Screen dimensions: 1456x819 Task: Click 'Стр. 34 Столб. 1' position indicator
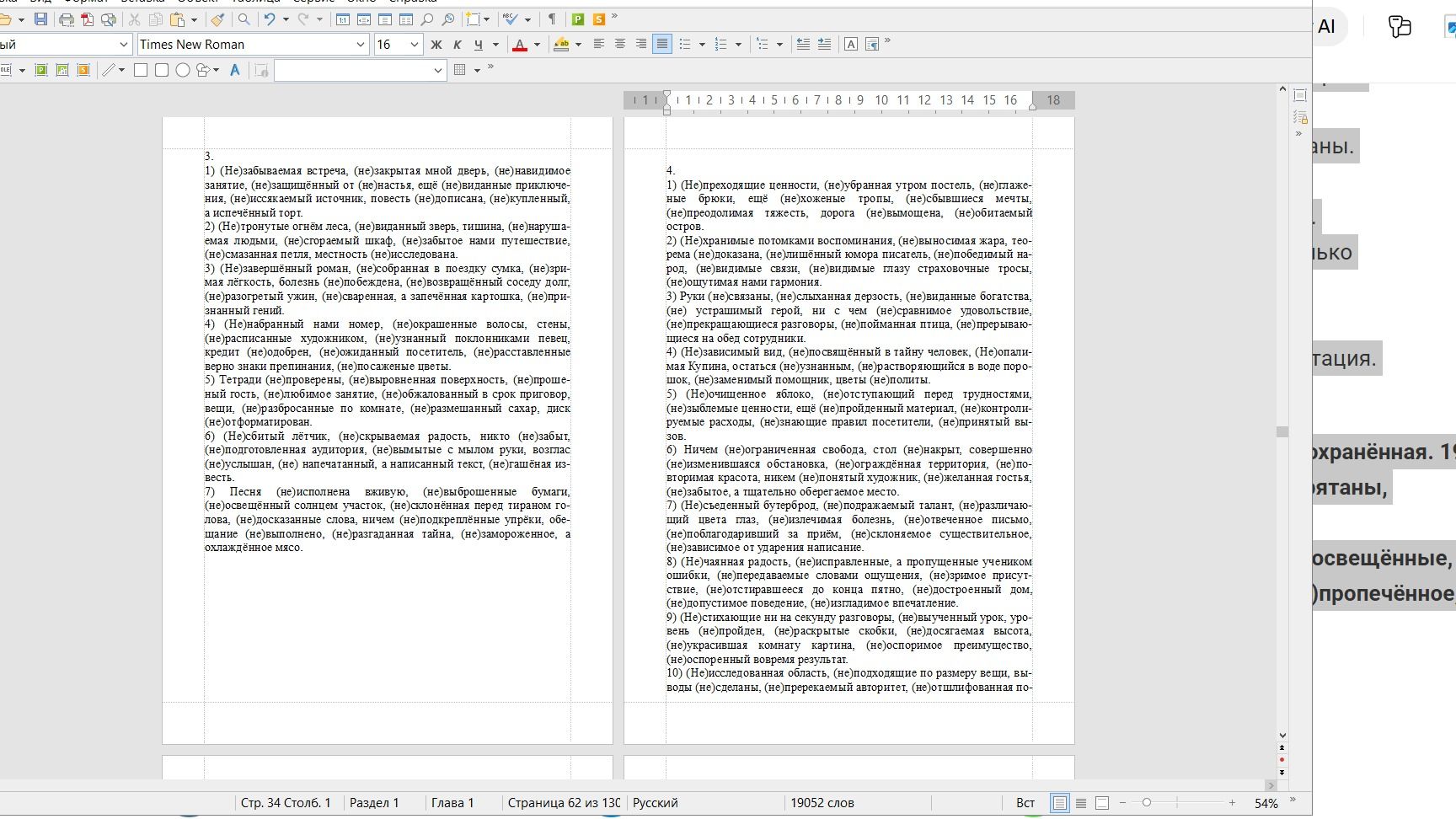coord(286,803)
